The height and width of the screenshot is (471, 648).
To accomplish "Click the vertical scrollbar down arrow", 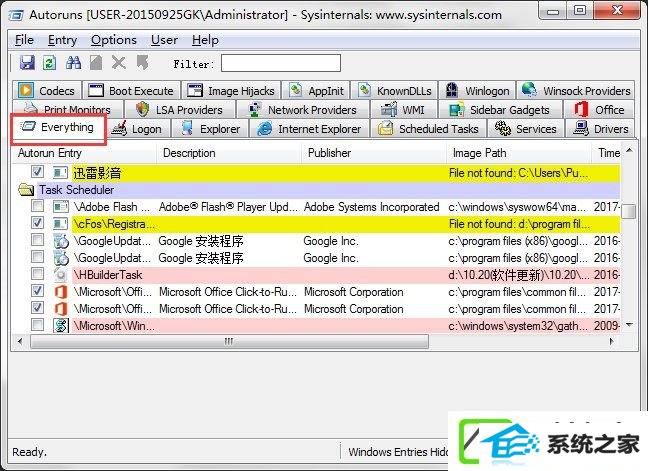I will click(x=629, y=325).
